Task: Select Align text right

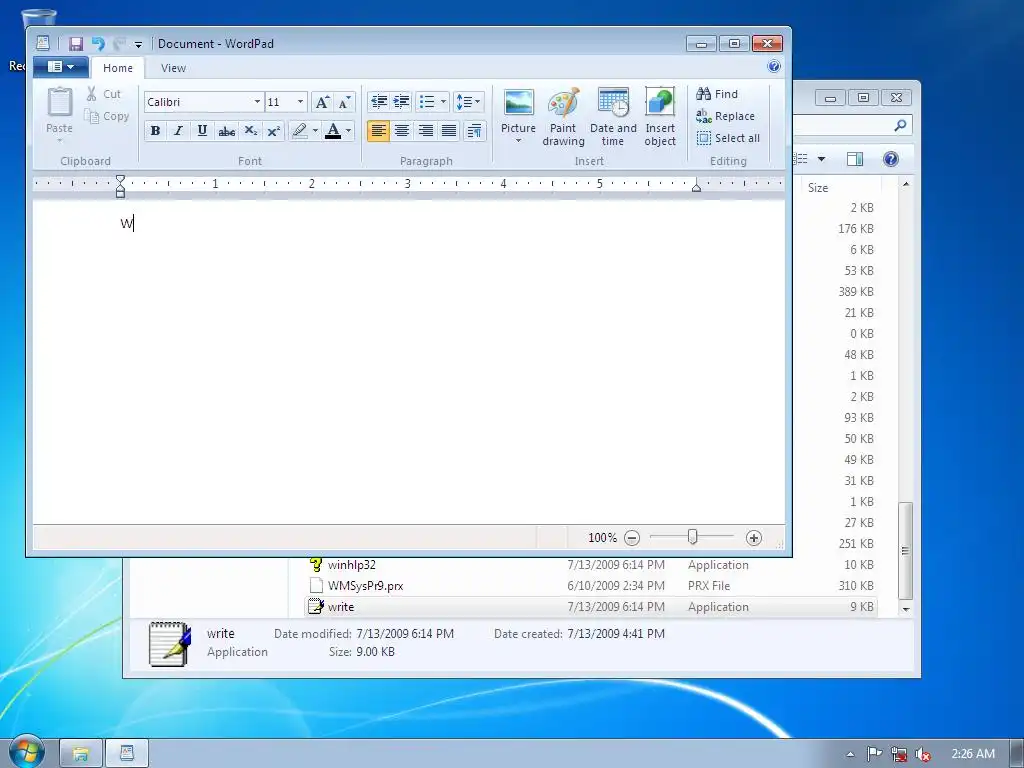Action: tap(425, 131)
